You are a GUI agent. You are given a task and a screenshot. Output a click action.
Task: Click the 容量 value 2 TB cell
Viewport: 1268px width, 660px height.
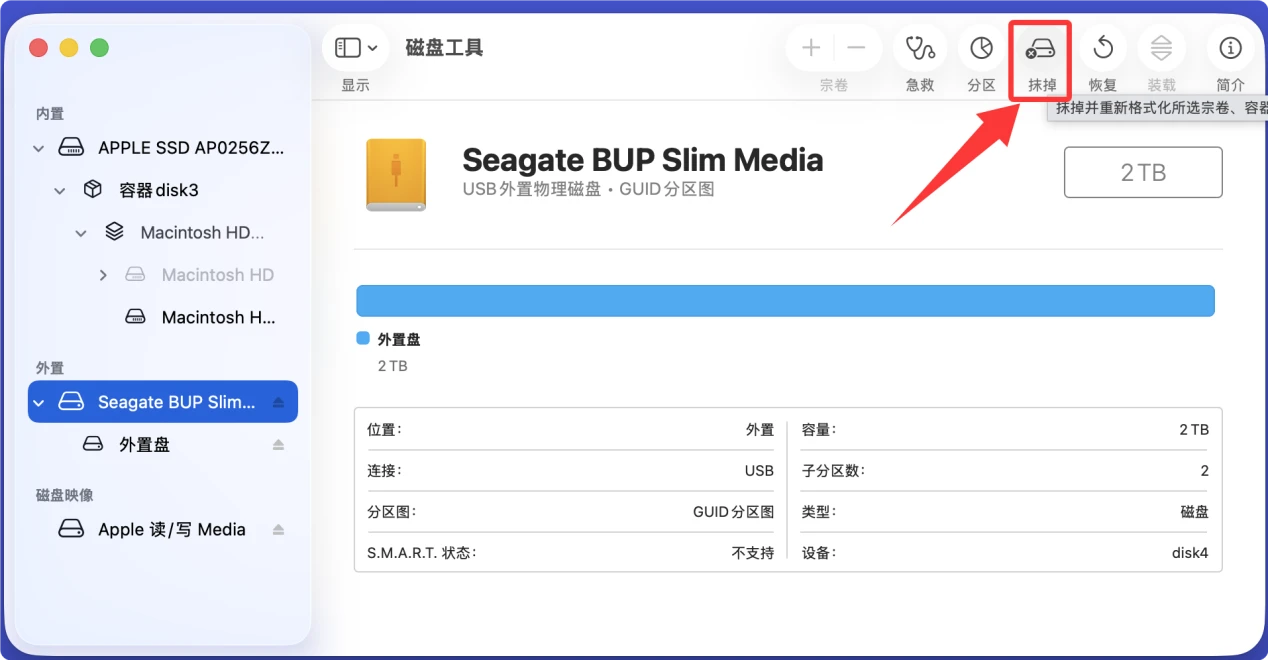tap(1194, 429)
